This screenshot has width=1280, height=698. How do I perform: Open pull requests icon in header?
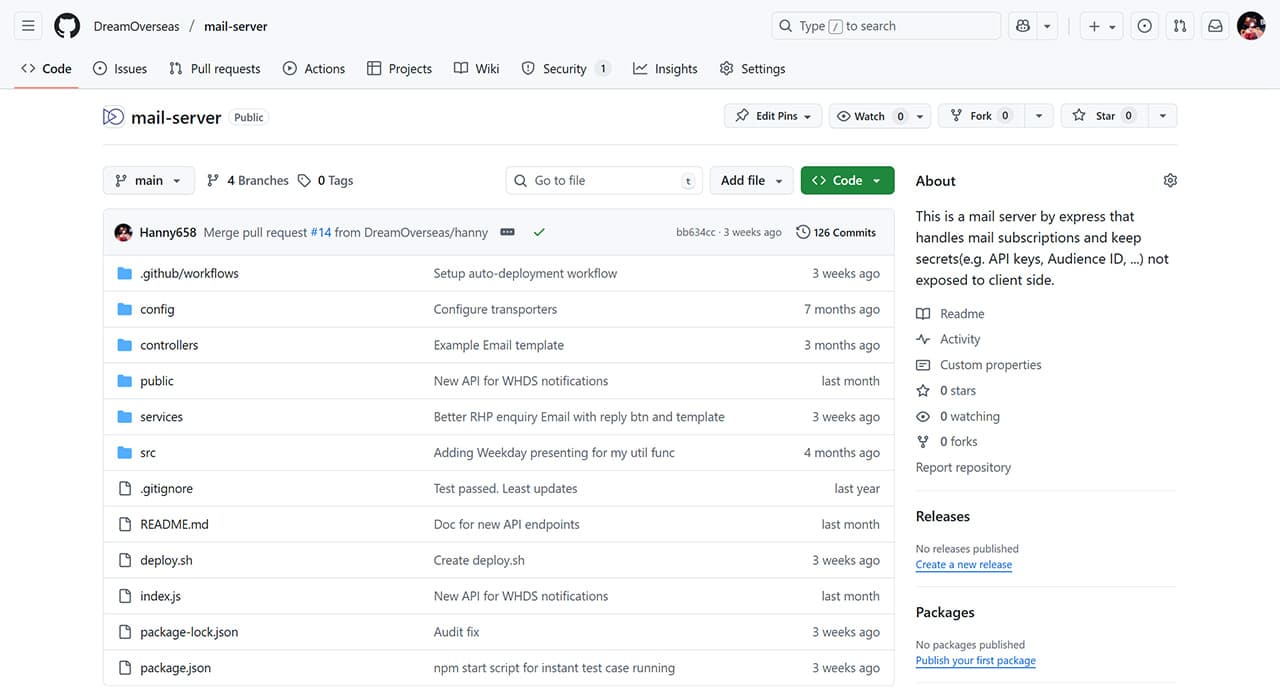[x=1180, y=26]
